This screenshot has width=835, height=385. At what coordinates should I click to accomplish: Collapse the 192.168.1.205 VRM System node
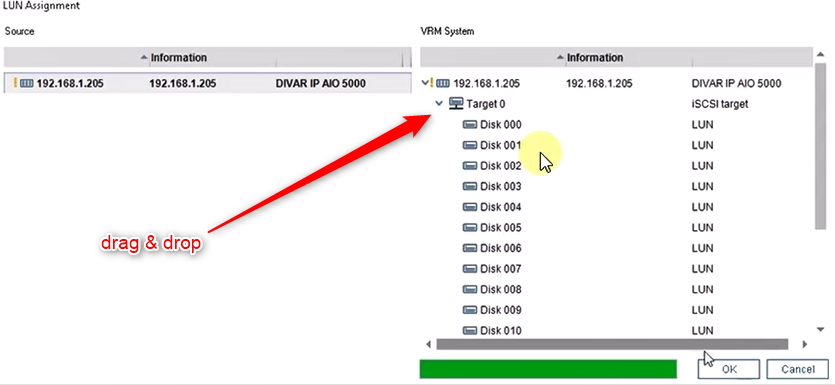click(x=424, y=83)
